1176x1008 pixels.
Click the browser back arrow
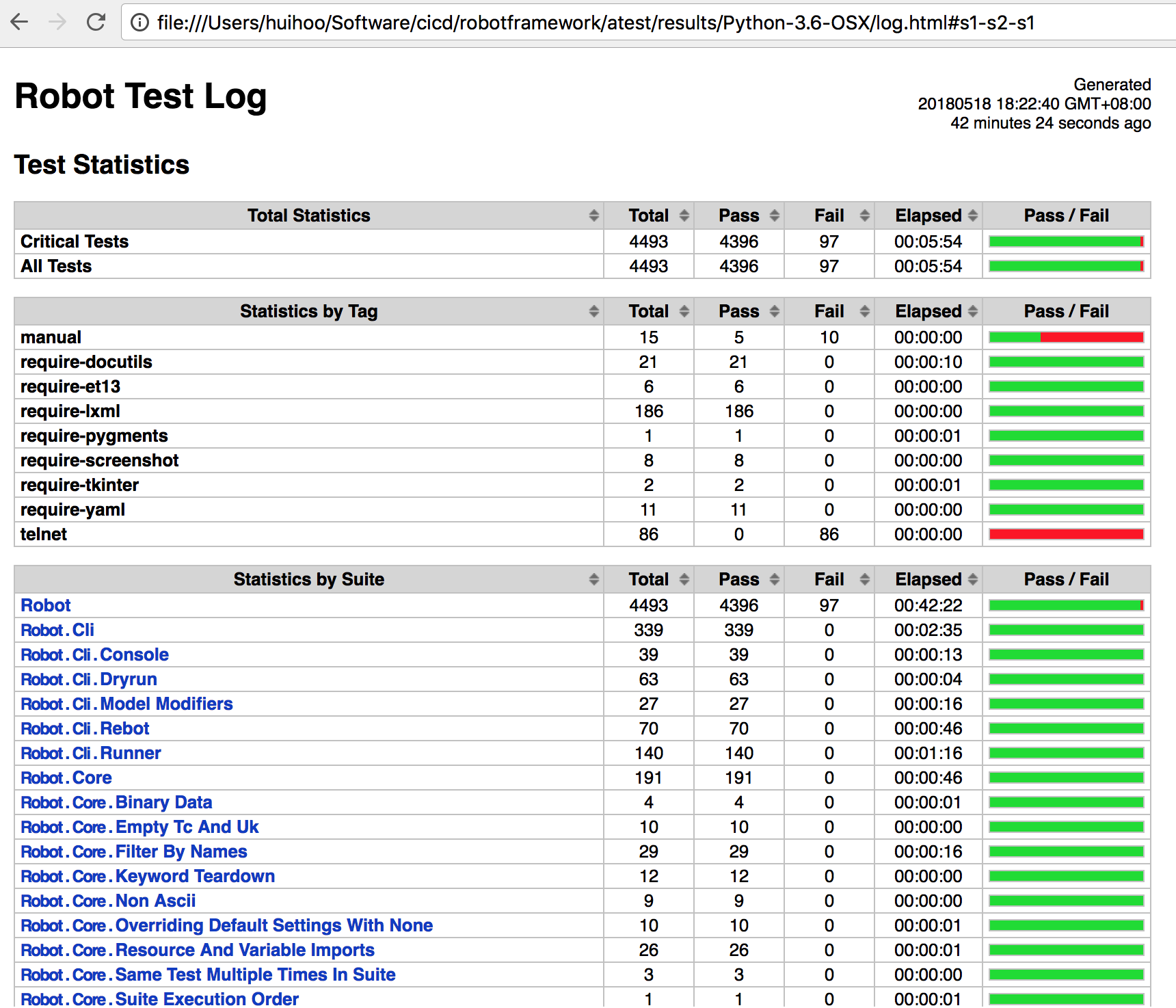tap(20, 23)
